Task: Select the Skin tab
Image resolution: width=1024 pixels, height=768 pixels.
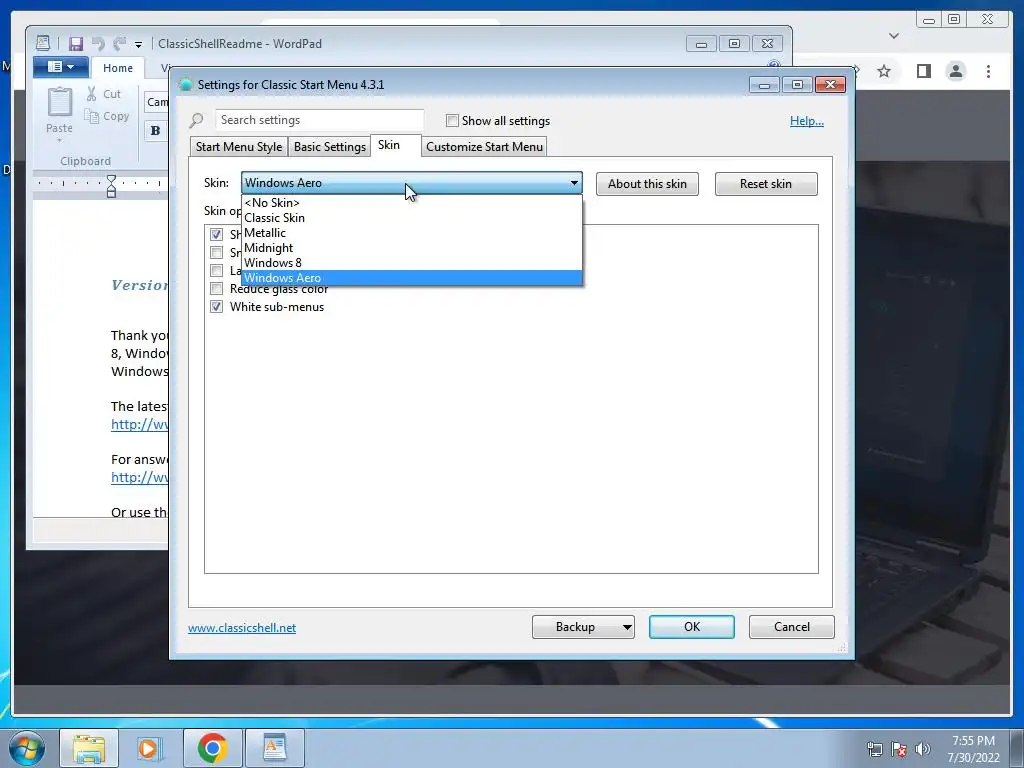Action: (x=394, y=145)
